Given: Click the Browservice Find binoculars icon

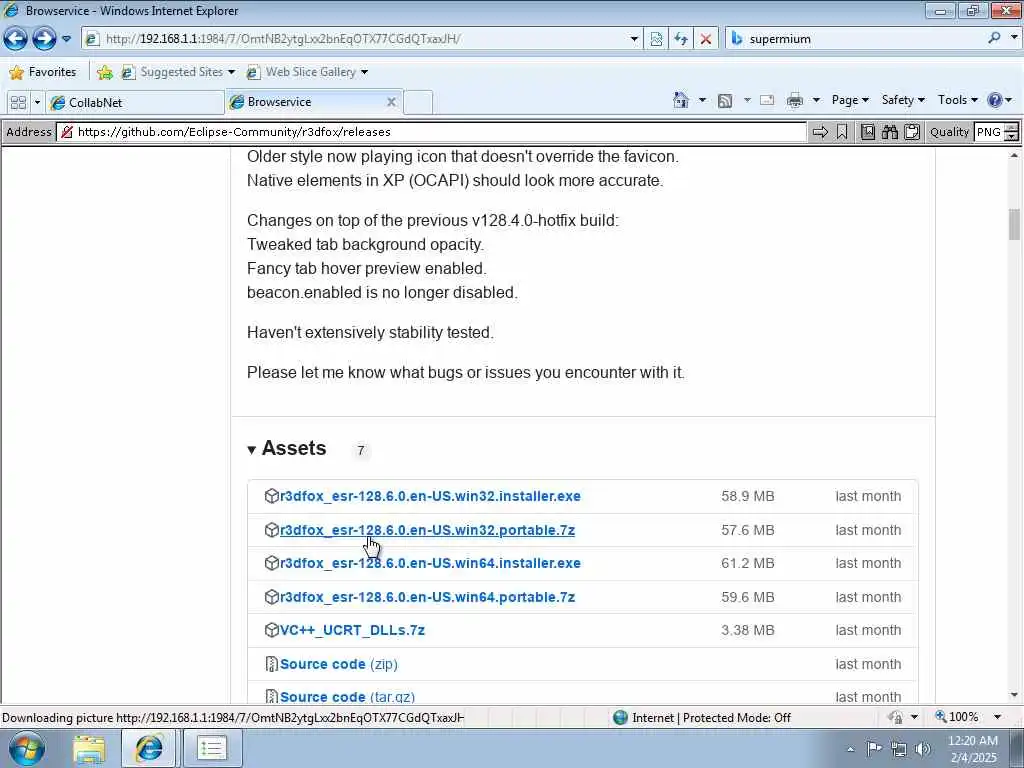Looking at the screenshot, I should (x=889, y=133).
